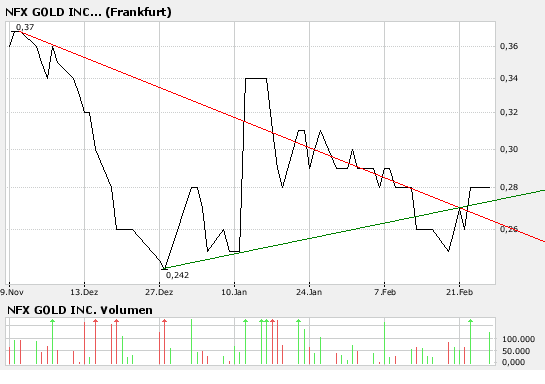The height and width of the screenshot is (384, 545).
Task: Click the 0,26 price axis label
Action: 509,229
